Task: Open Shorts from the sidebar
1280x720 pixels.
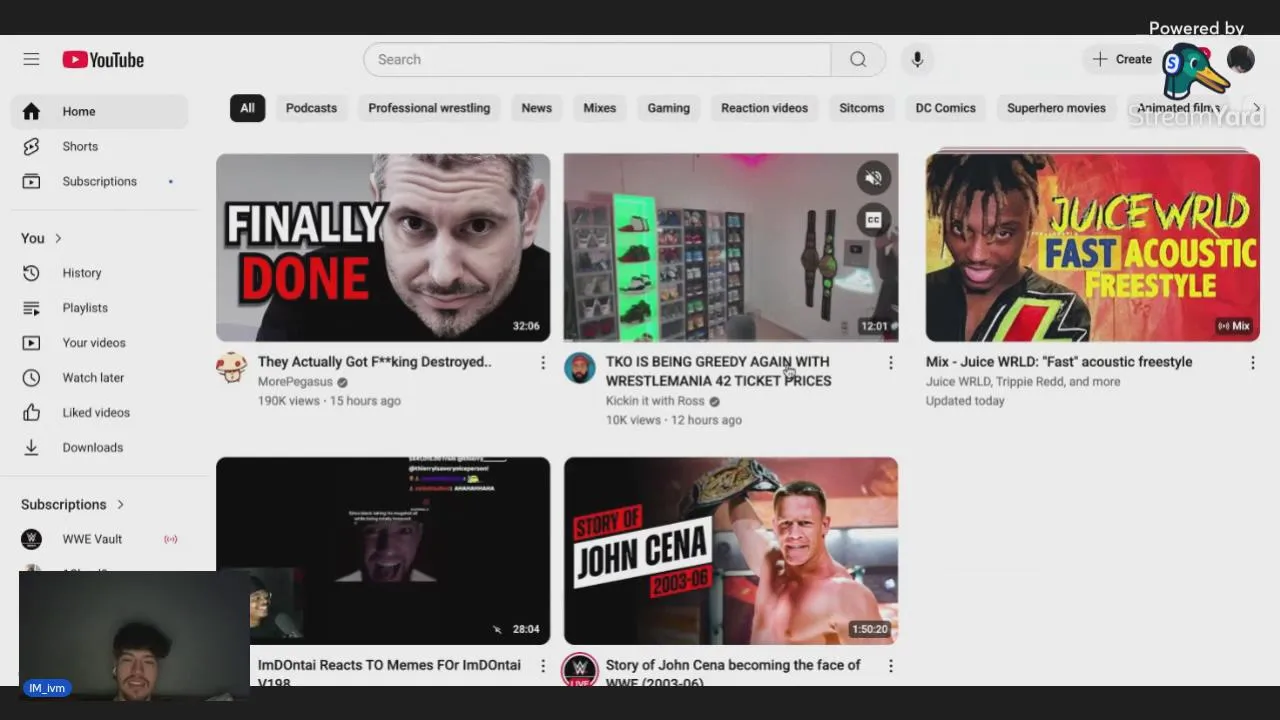Action: (x=99, y=146)
